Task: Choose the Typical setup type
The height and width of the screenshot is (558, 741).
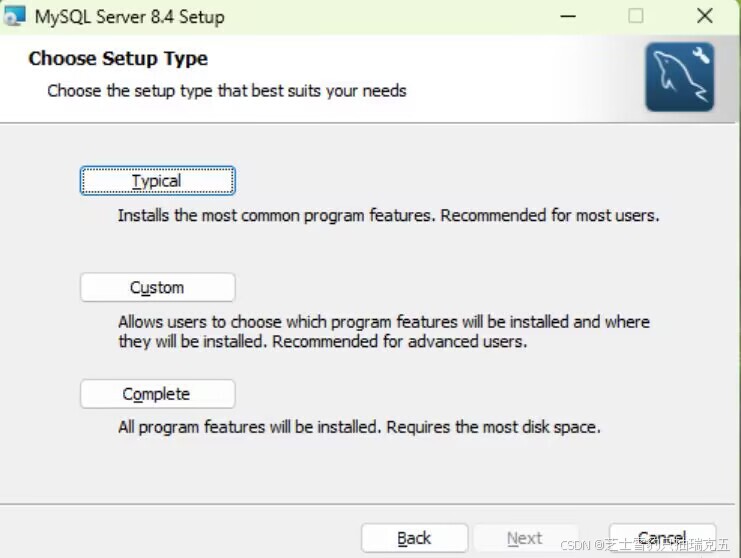Action: point(157,180)
